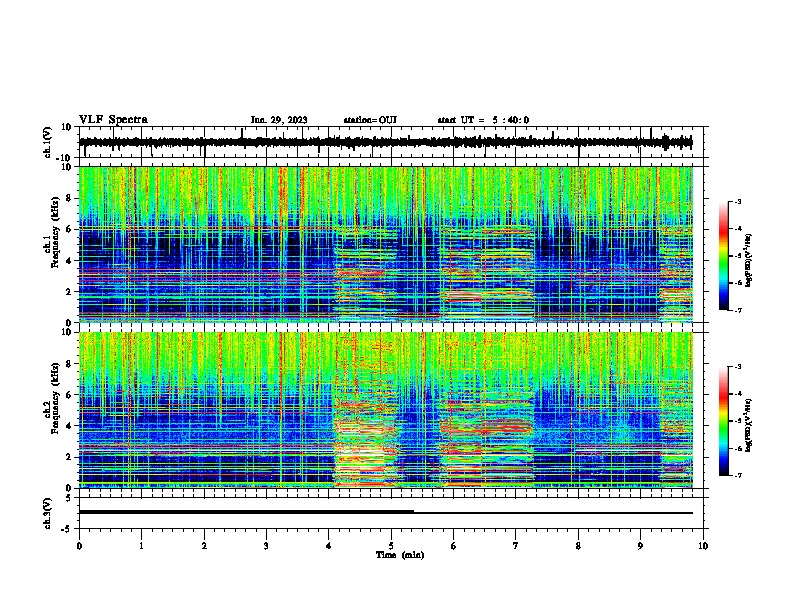
Task: Click the '-7' label on ch.1 color bar
Action: click(x=737, y=310)
